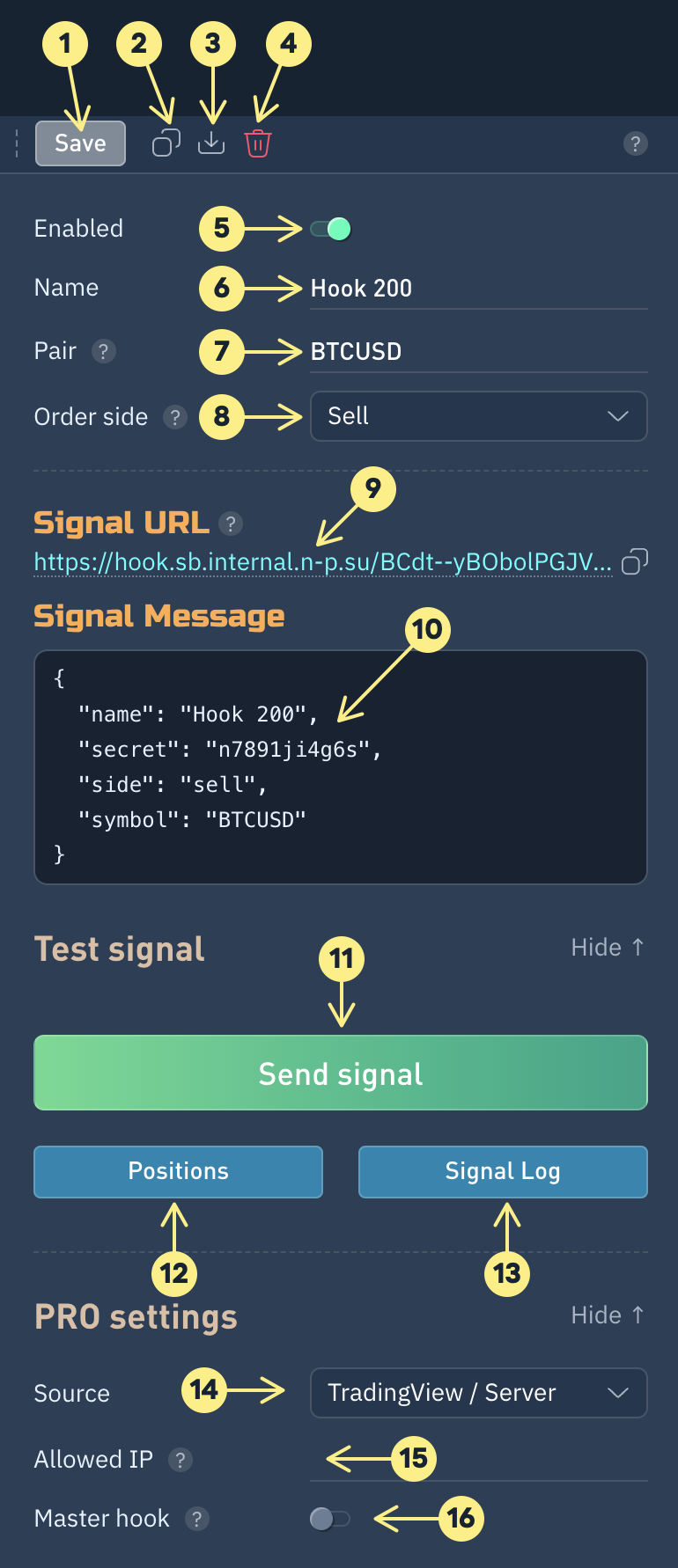Click the help icon beside Order side
The height and width of the screenshot is (1568, 678).
click(x=175, y=417)
